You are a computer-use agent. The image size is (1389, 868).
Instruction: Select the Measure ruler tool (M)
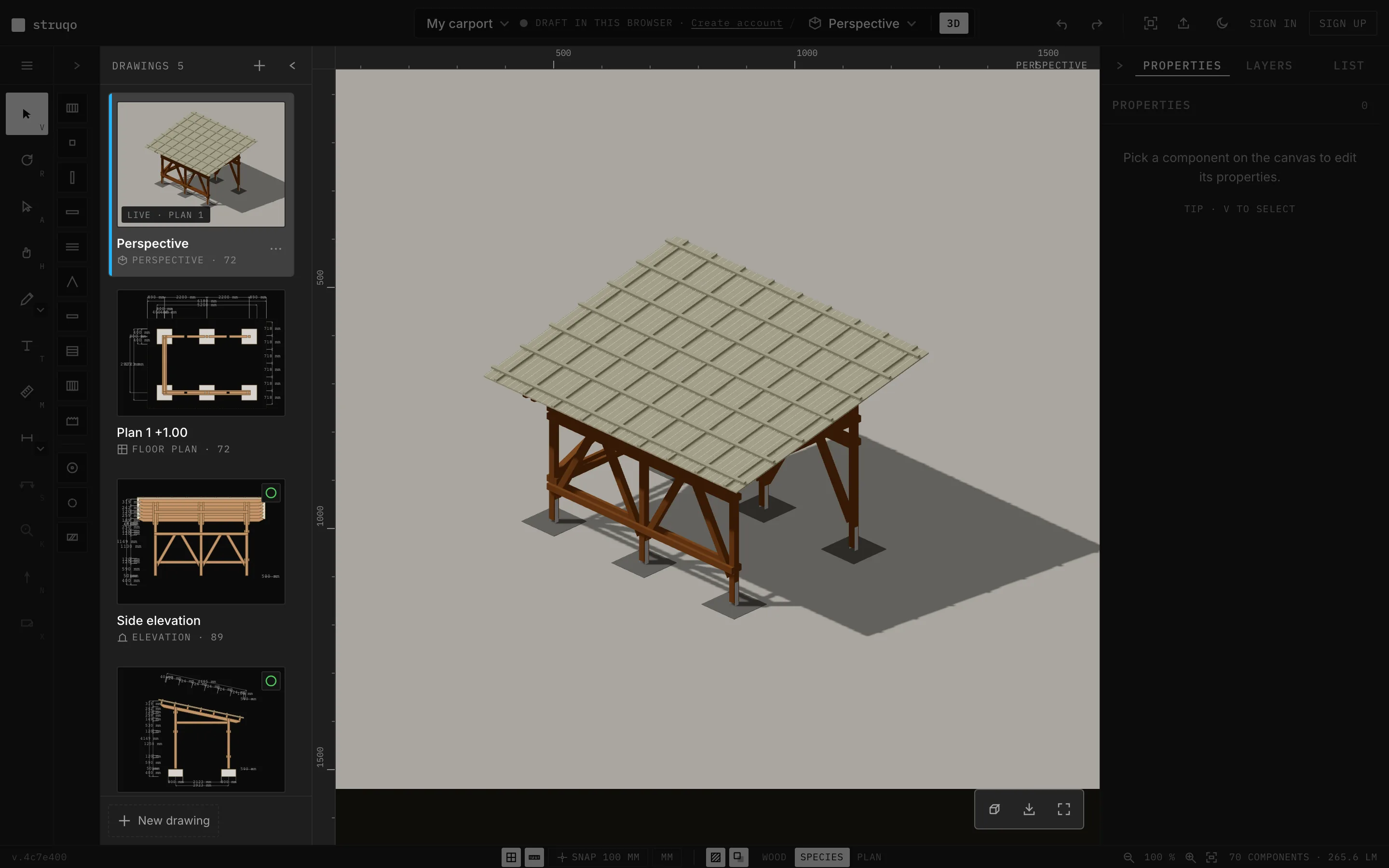tap(27, 392)
